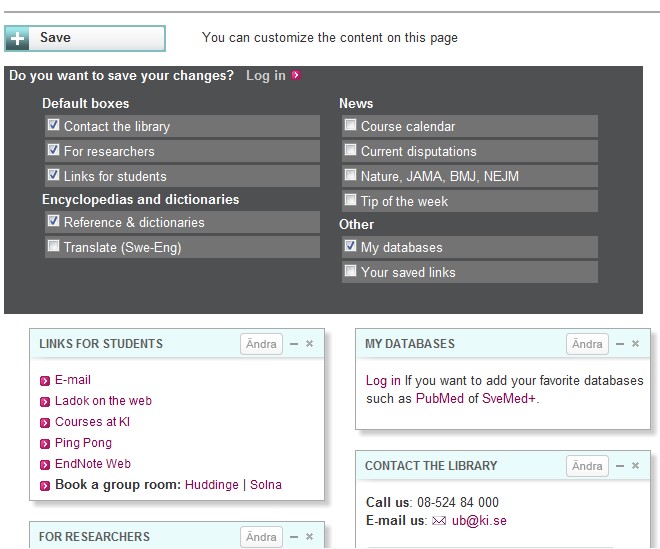This screenshot has width=660, height=549.
Task: Close the My Databases box
Action: pos(636,344)
